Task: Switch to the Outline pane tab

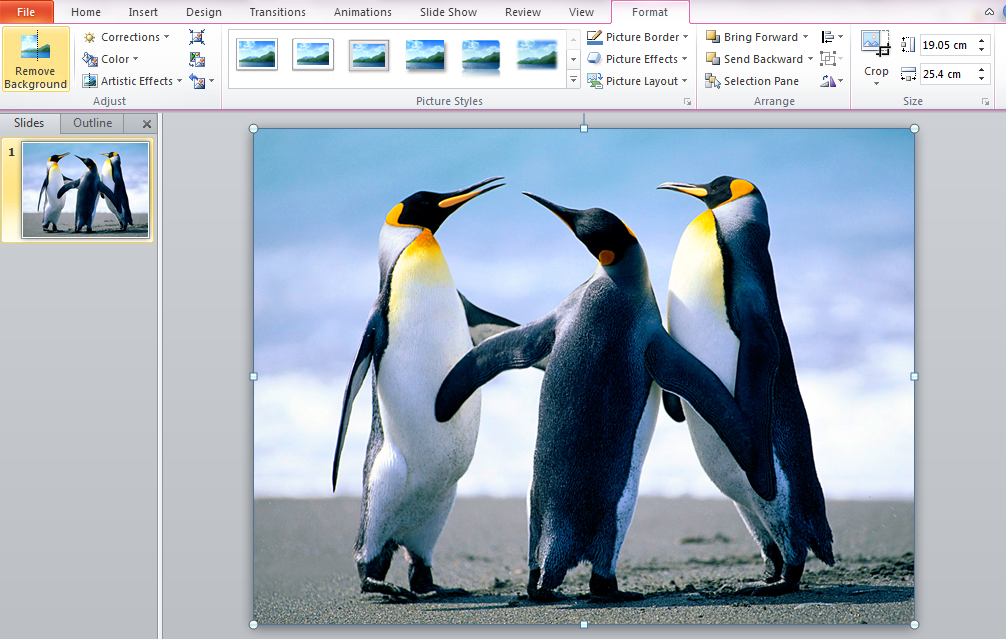Action: click(92, 123)
